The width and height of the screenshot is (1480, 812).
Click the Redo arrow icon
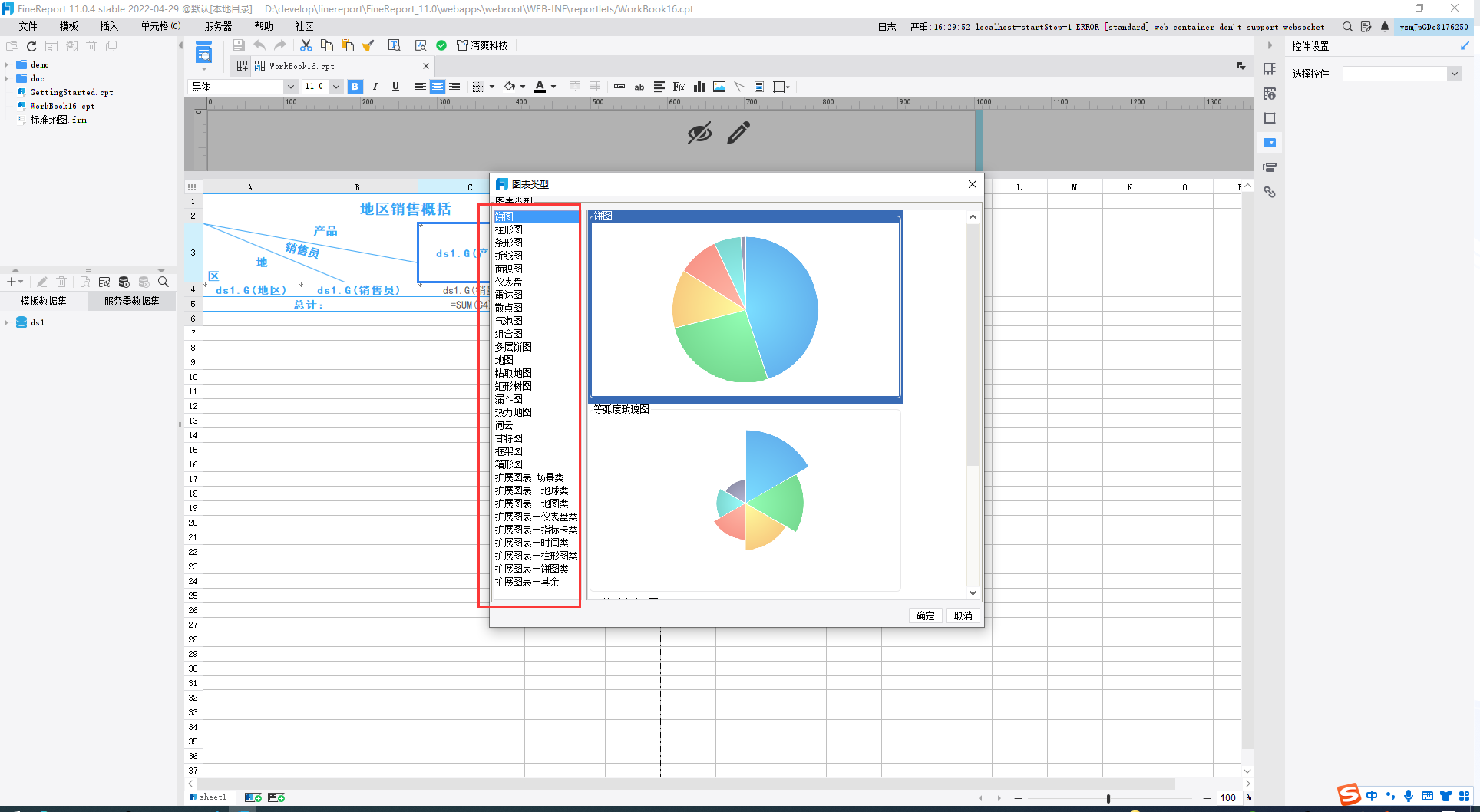pyautogui.click(x=279, y=45)
